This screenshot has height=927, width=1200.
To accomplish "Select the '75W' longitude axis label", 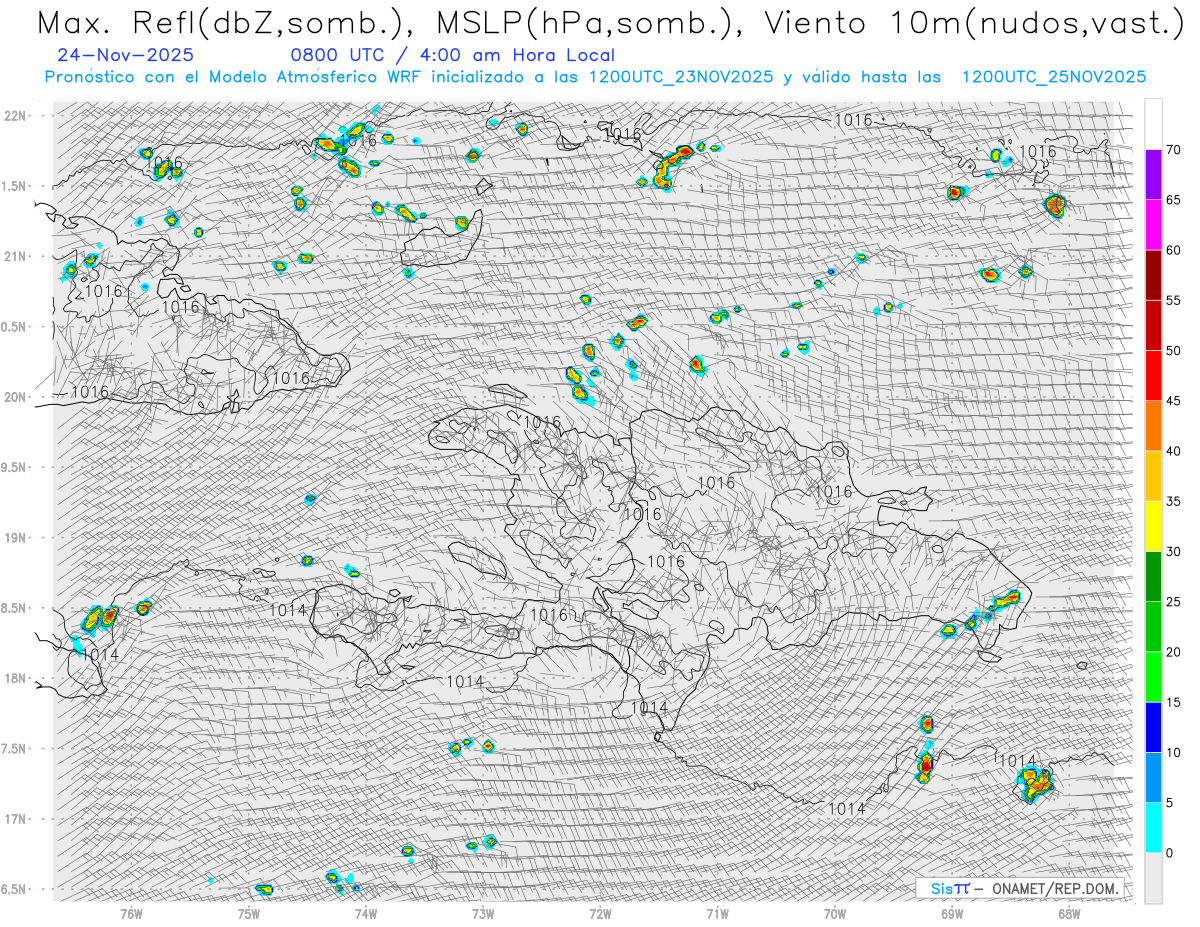I will point(248,913).
